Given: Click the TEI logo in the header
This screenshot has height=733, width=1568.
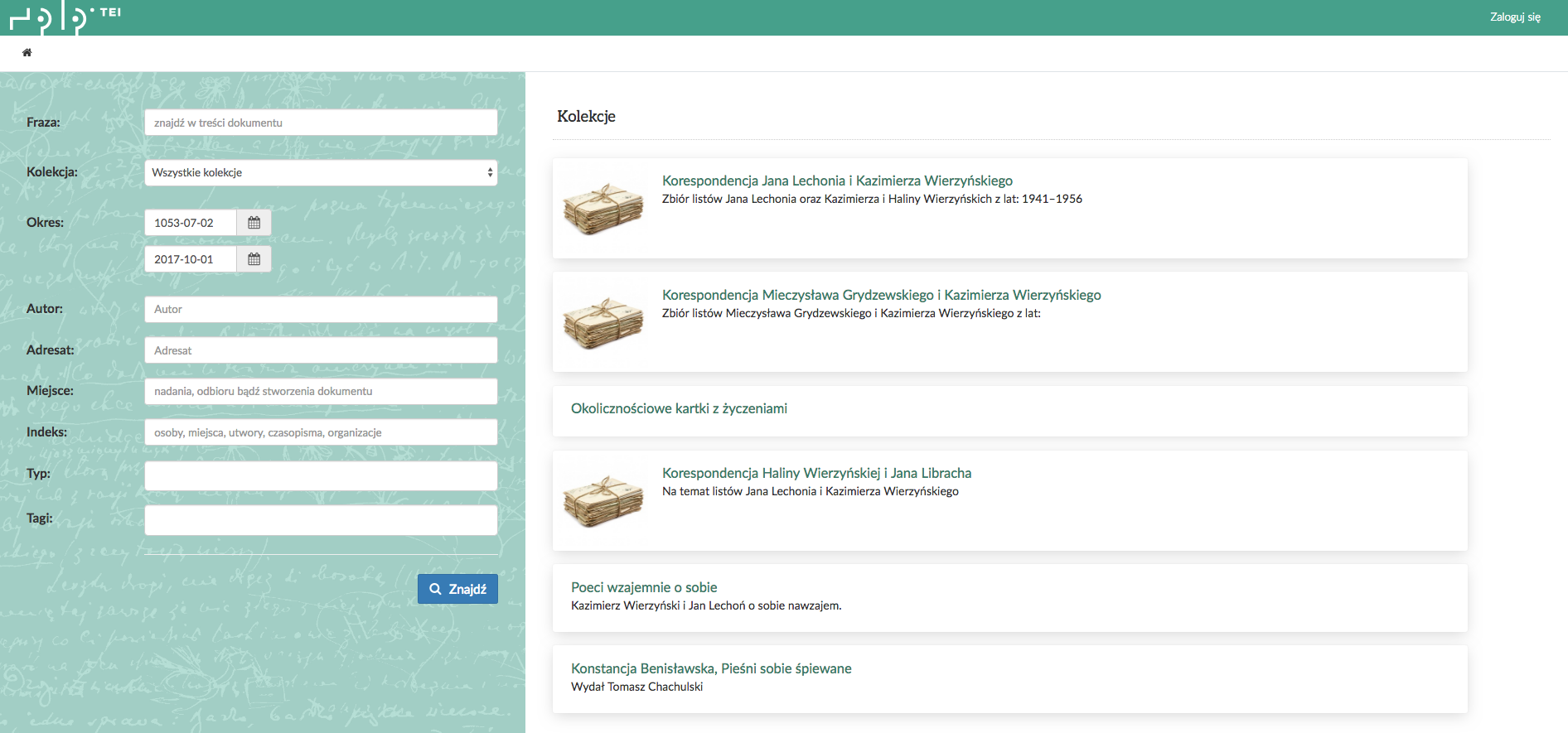Looking at the screenshot, I should (x=65, y=17).
